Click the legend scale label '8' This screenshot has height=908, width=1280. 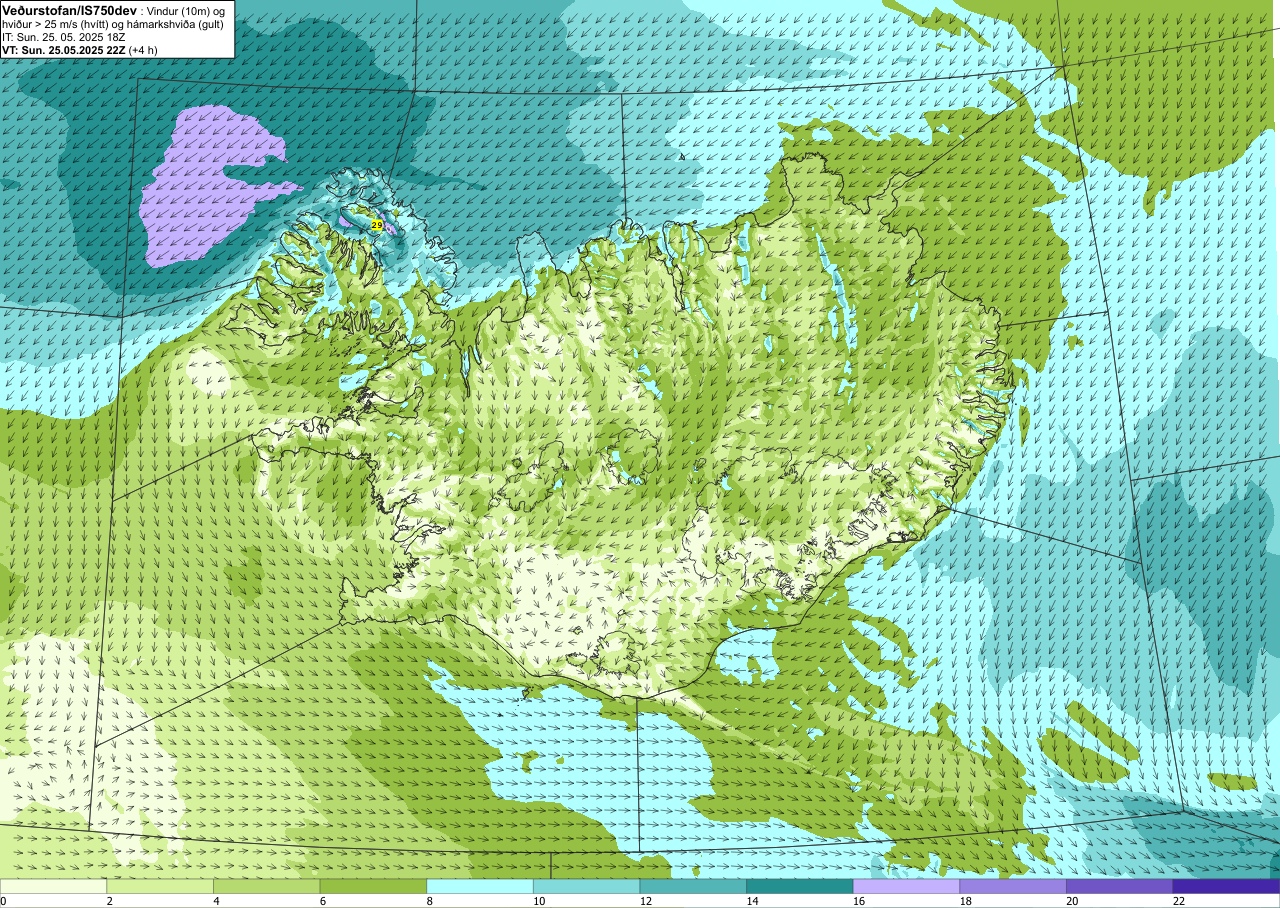[429, 901]
